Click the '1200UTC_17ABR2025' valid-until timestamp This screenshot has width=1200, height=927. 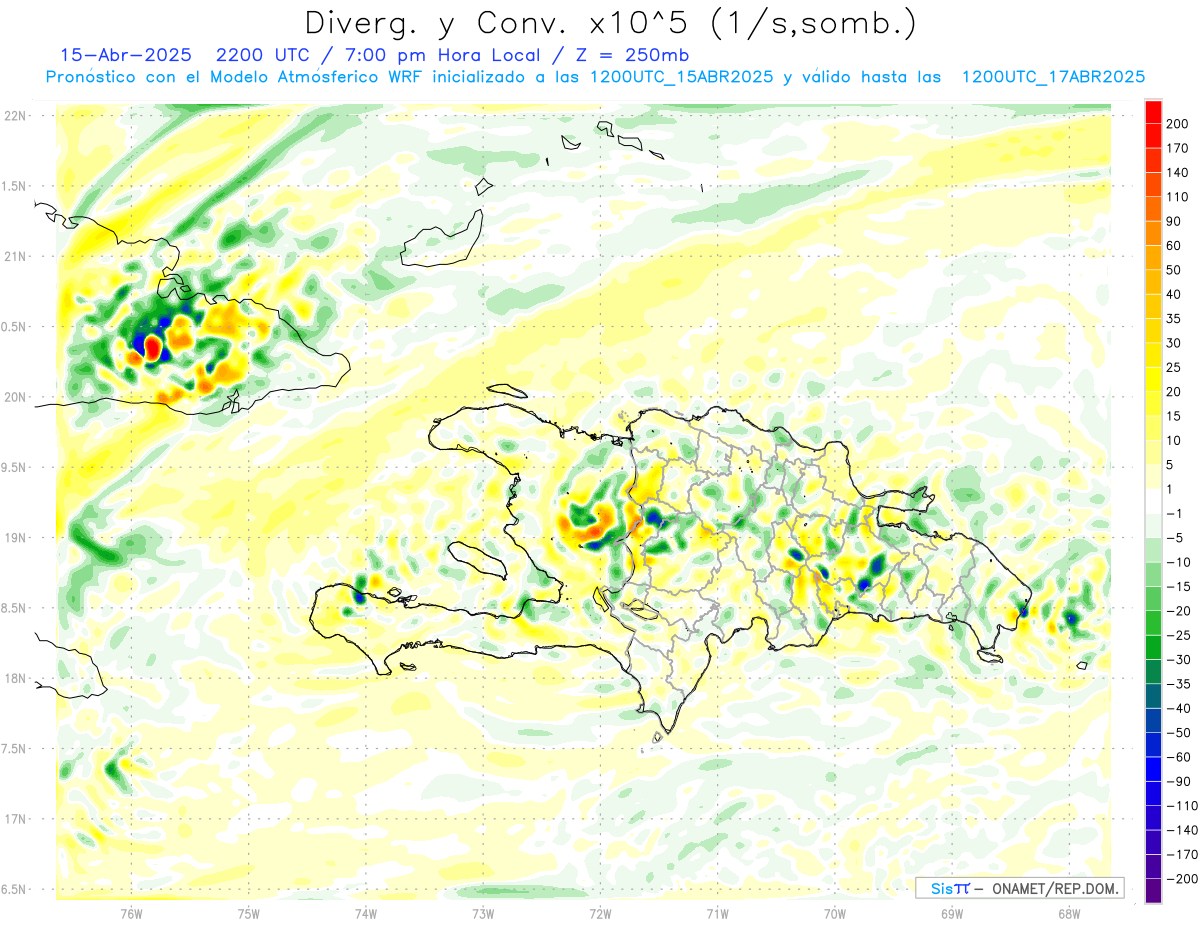click(1053, 77)
